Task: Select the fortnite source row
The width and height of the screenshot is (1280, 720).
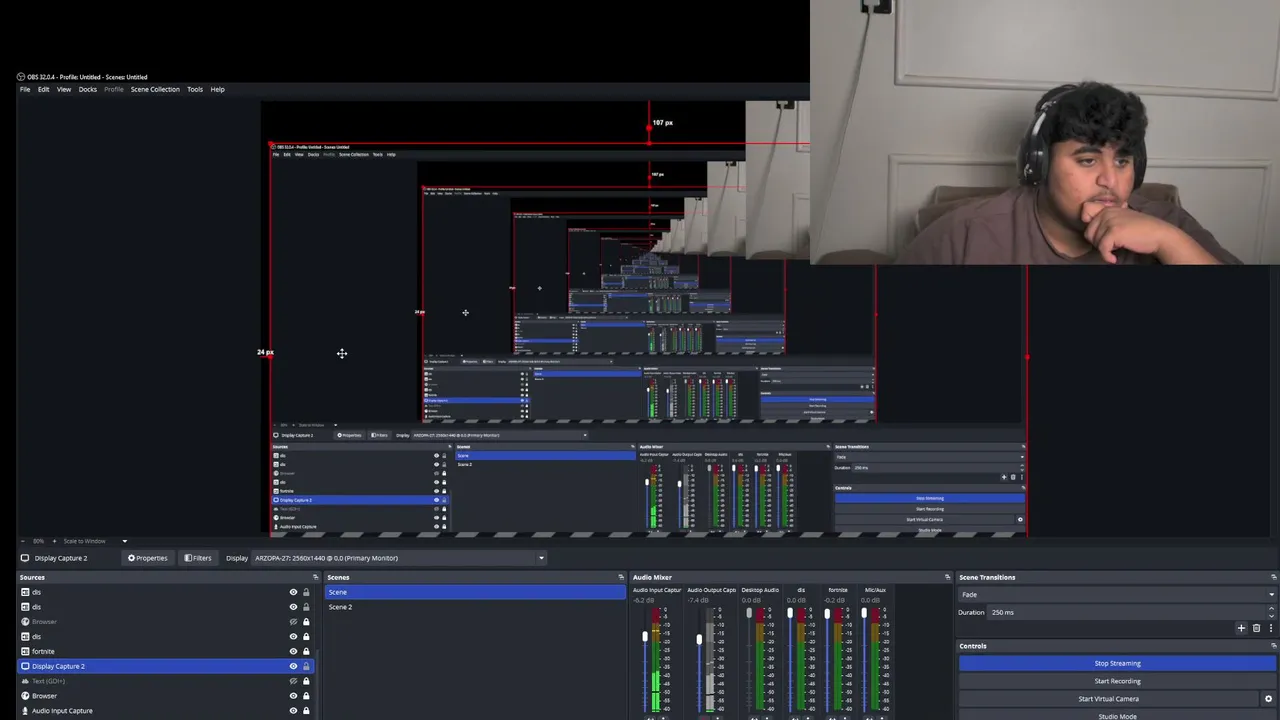Action: (167, 651)
